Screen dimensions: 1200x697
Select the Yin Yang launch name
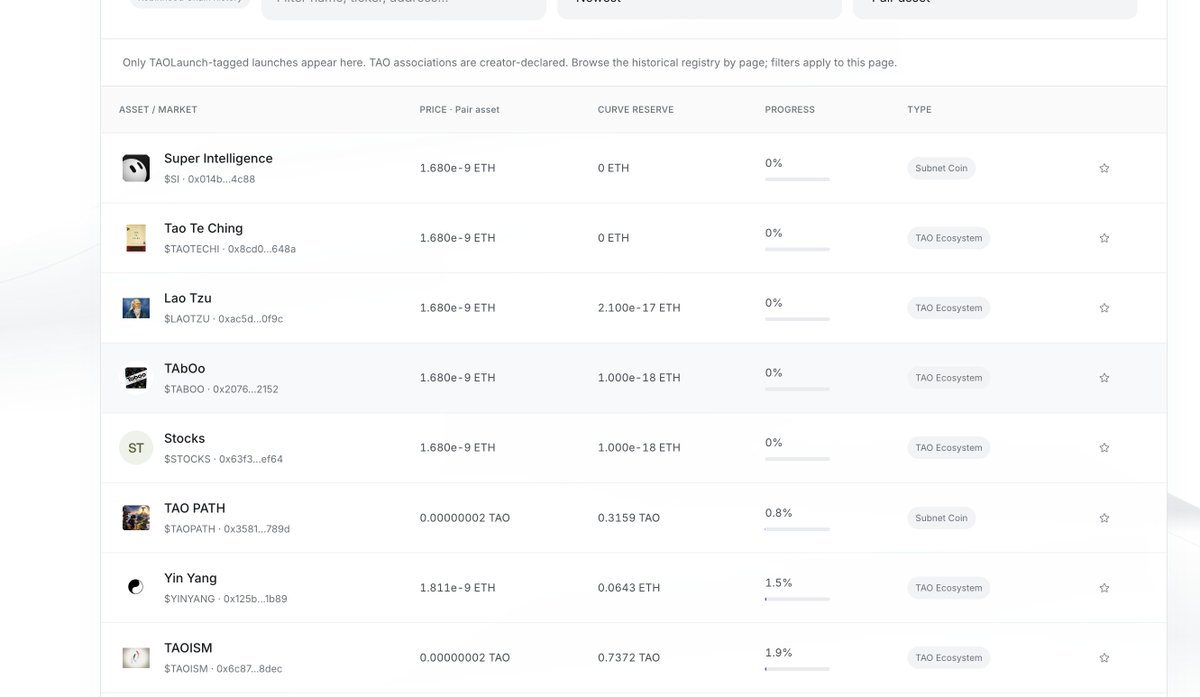[x=190, y=578]
